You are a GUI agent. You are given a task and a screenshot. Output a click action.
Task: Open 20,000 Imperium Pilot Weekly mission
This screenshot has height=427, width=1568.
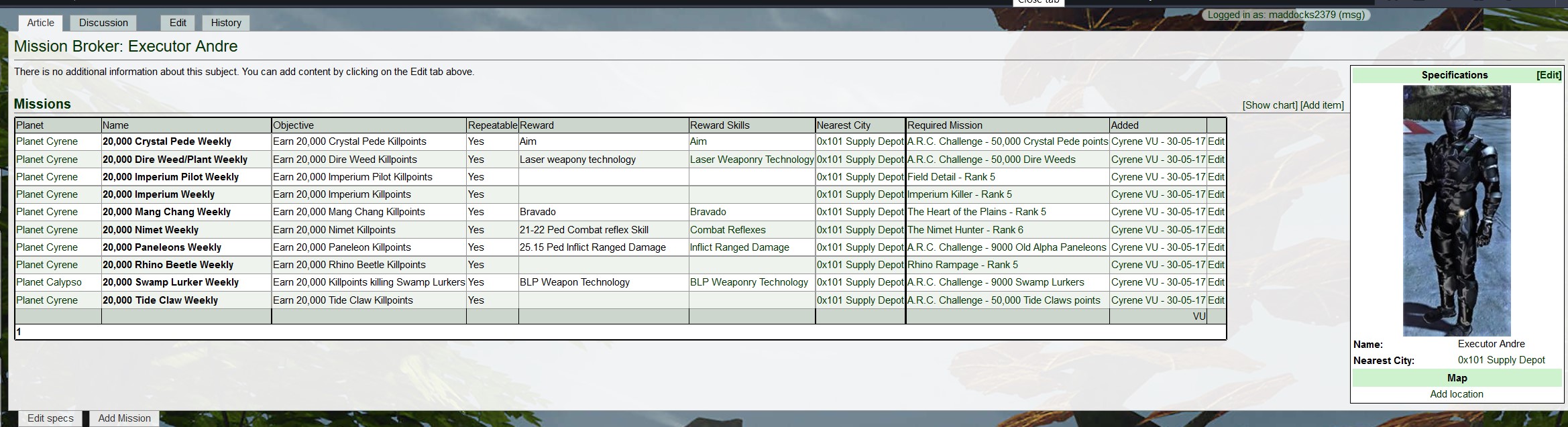(170, 177)
